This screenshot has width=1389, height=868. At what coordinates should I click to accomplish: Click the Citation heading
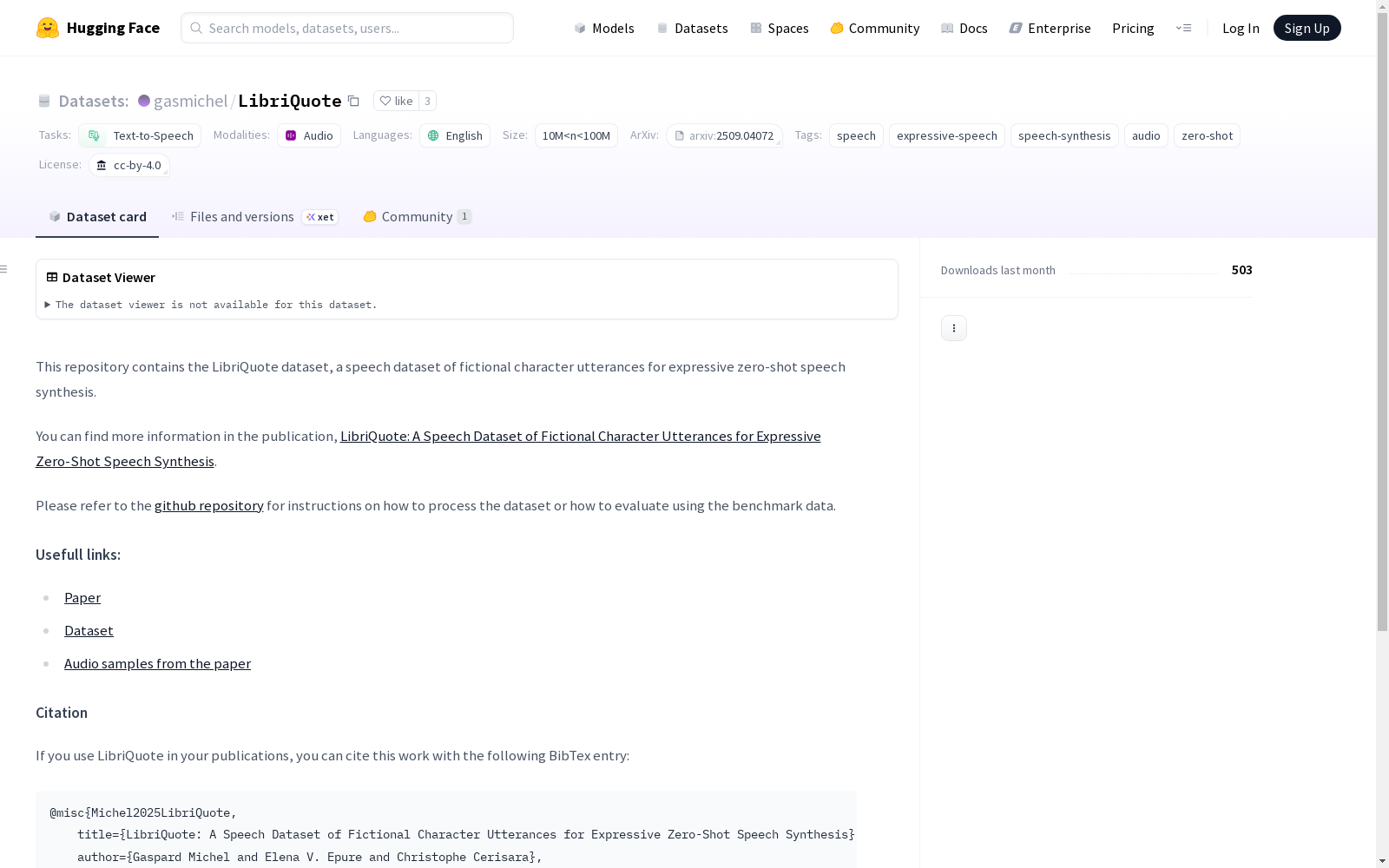[62, 713]
